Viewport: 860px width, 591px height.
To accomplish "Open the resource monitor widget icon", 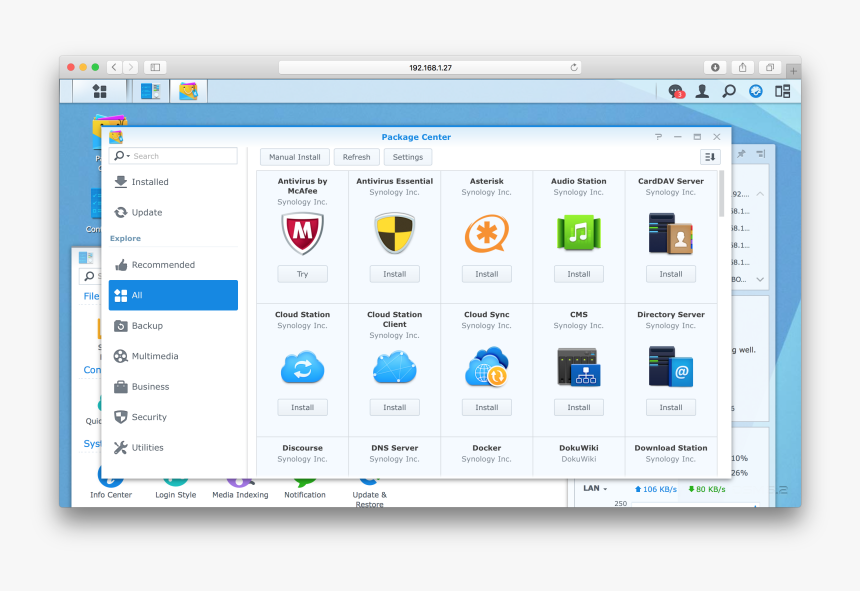I will 756,91.
